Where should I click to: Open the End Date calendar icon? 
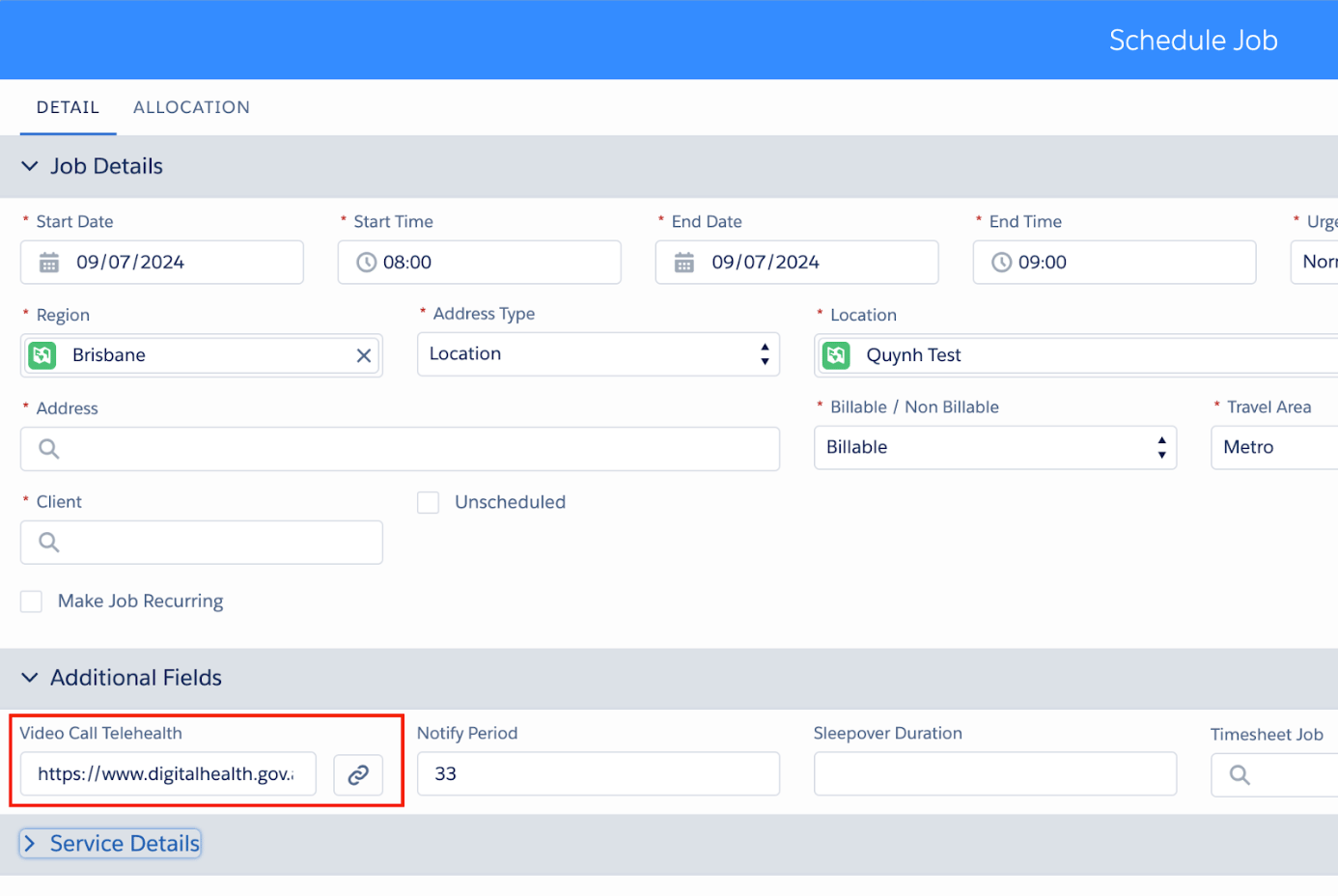pos(684,263)
